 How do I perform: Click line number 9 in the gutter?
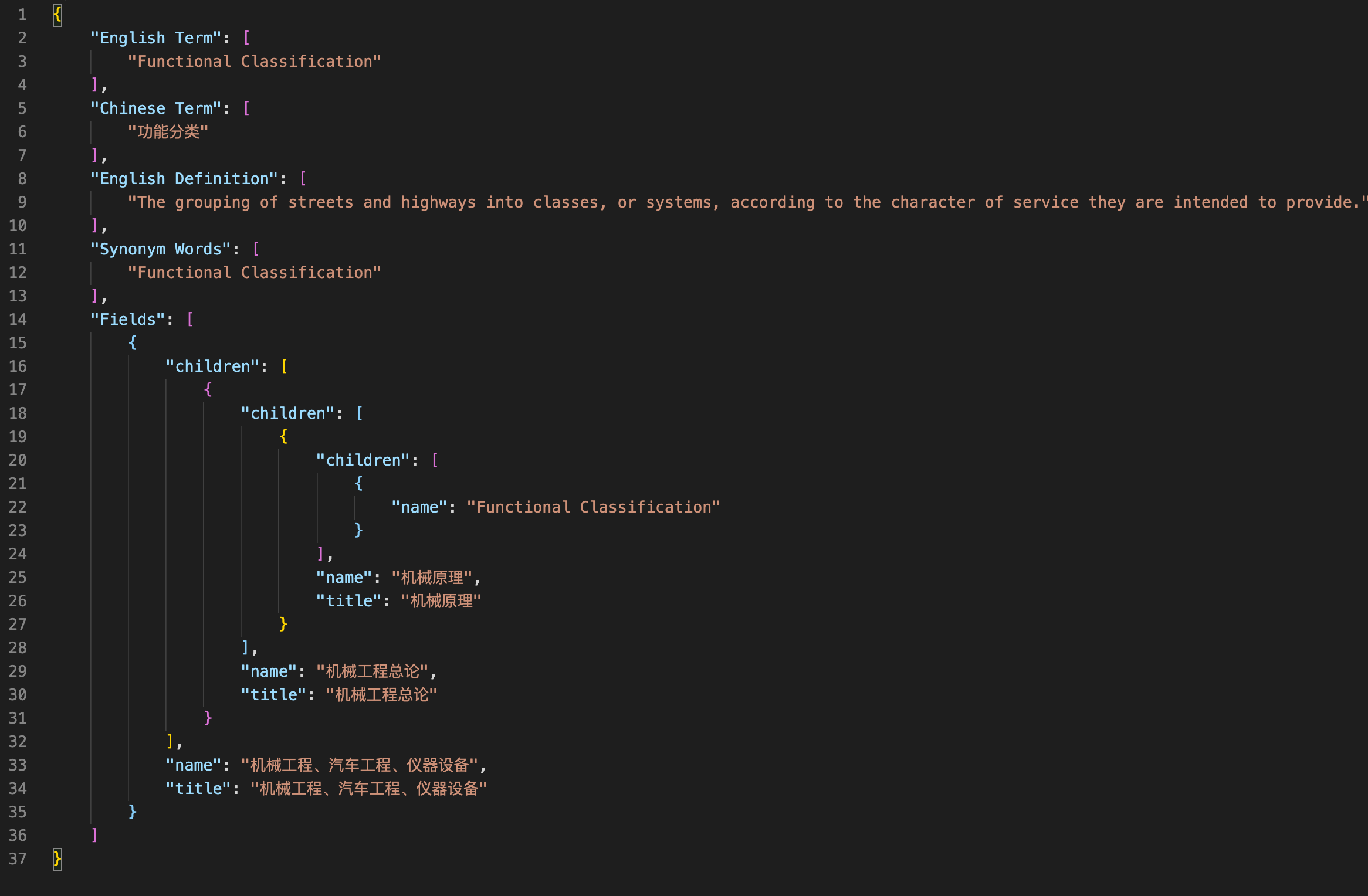pyautogui.click(x=22, y=202)
